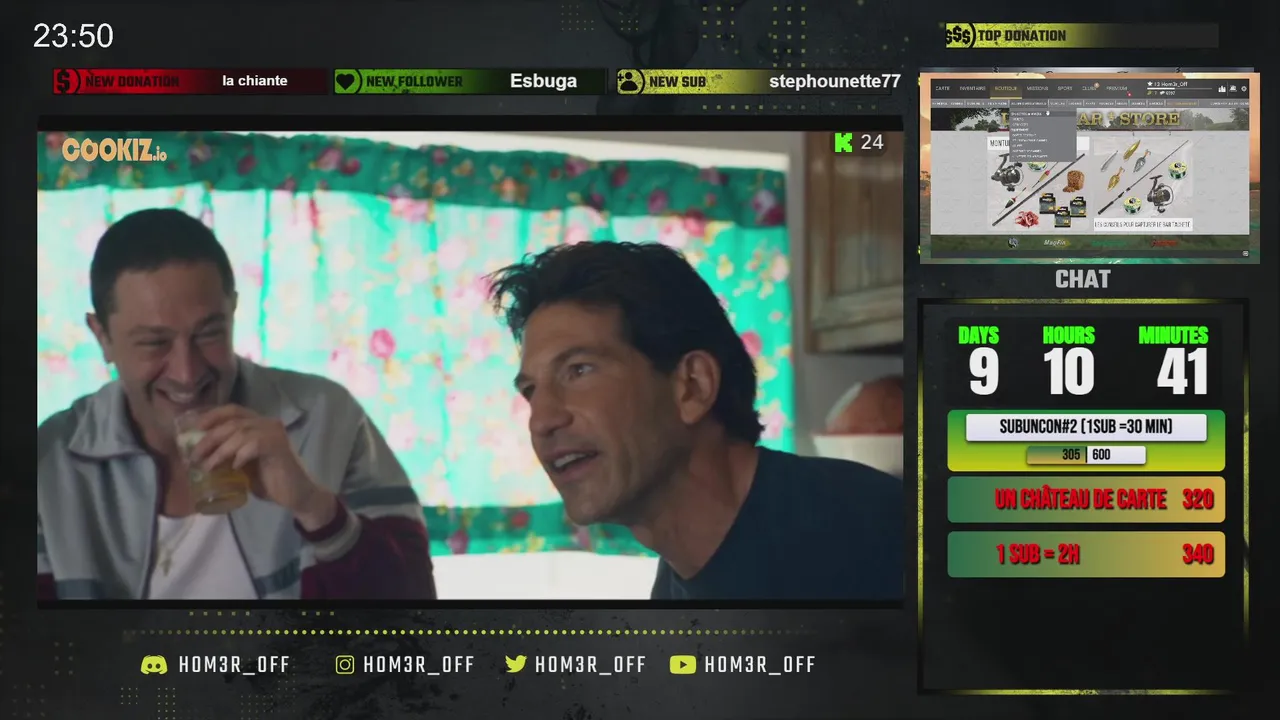Click the fishing game store thumbnail

click(1089, 167)
